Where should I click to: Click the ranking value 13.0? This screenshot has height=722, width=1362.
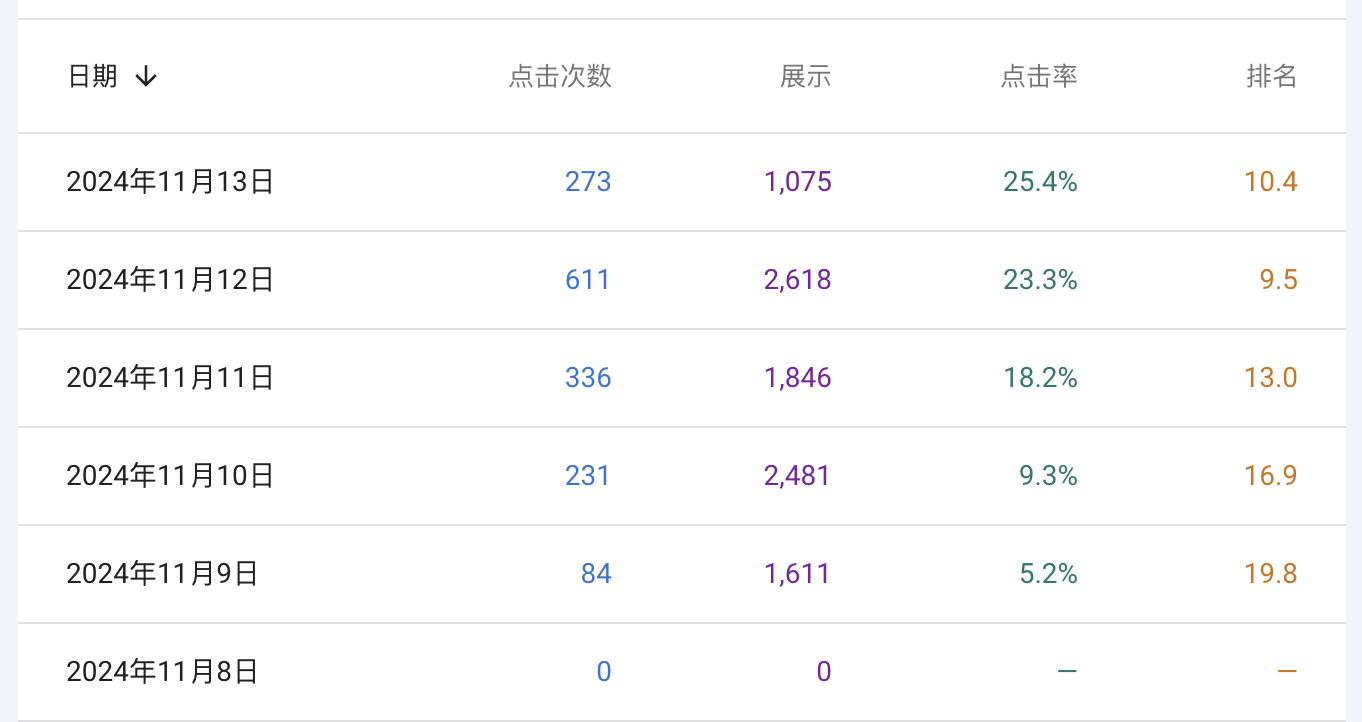click(x=1271, y=378)
